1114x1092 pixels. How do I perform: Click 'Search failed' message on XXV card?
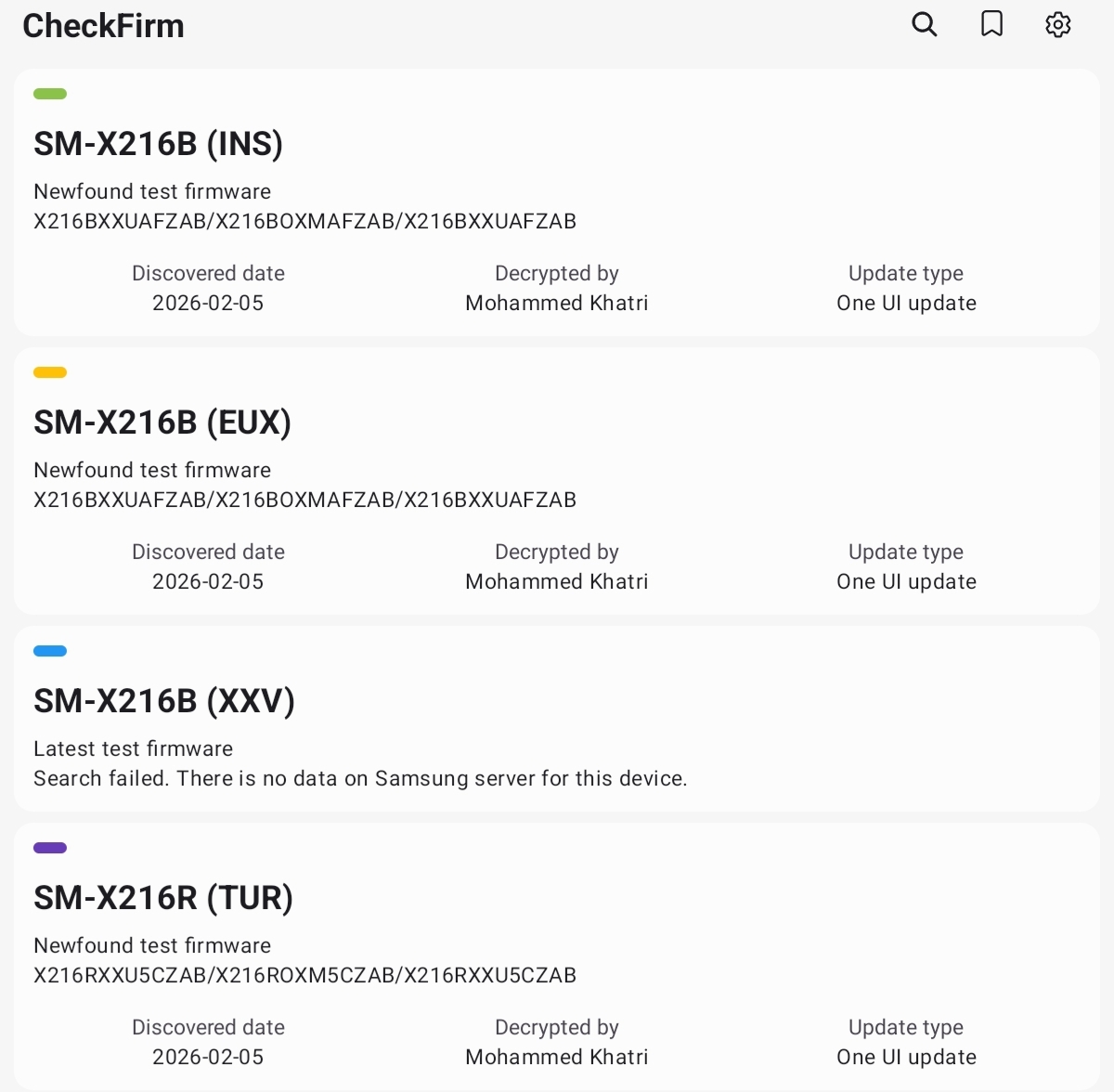[x=360, y=778]
